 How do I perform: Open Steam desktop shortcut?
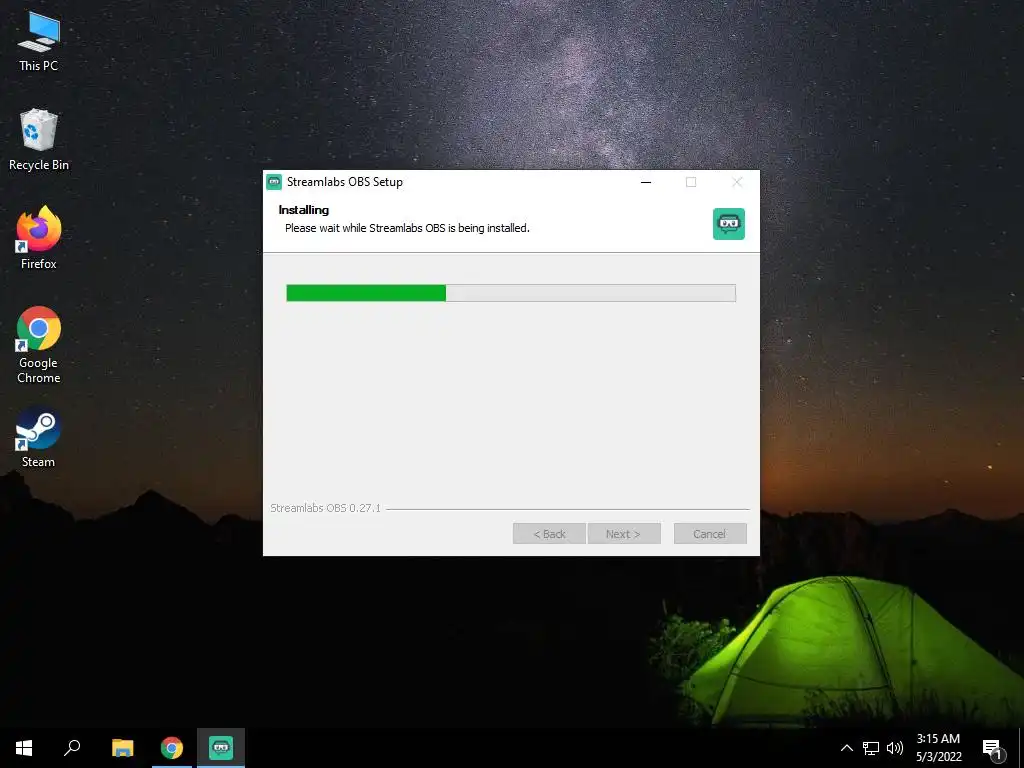[x=39, y=436]
